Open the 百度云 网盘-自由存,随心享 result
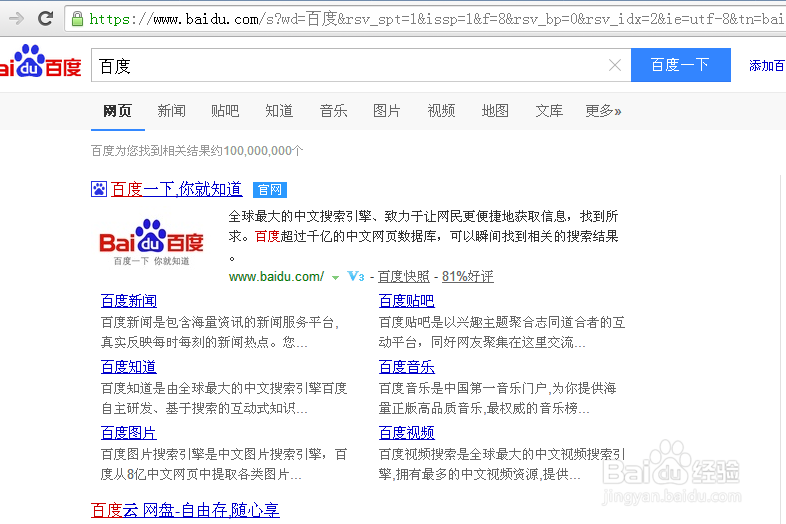Viewport: 786px width, 524px height. 185,510
